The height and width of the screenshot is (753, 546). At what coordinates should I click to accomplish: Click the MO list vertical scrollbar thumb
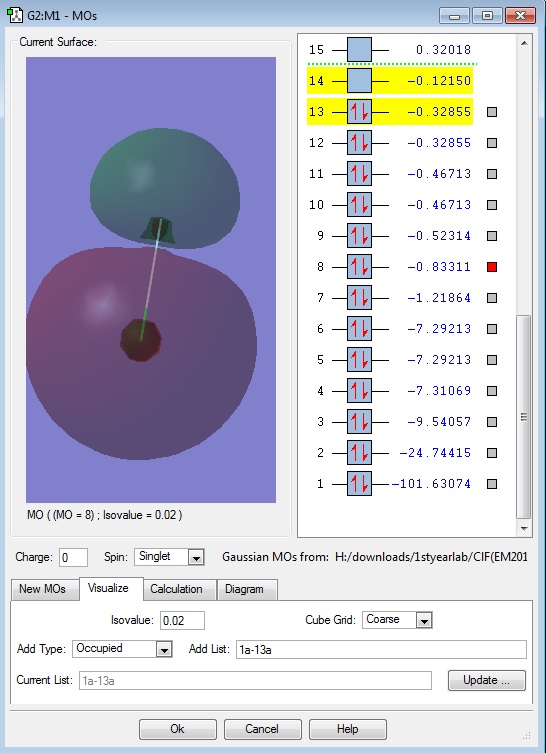(x=524, y=417)
